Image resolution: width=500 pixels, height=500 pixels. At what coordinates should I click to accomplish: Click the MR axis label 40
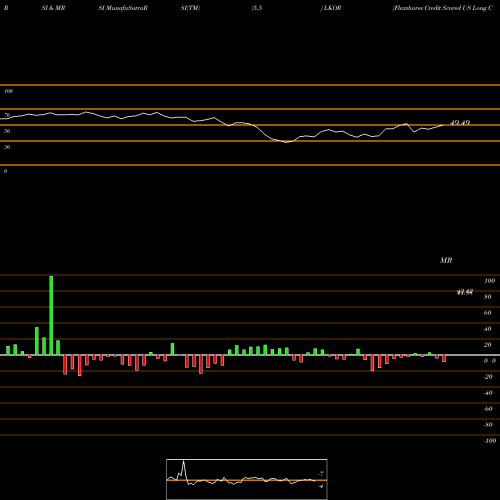click(488, 329)
